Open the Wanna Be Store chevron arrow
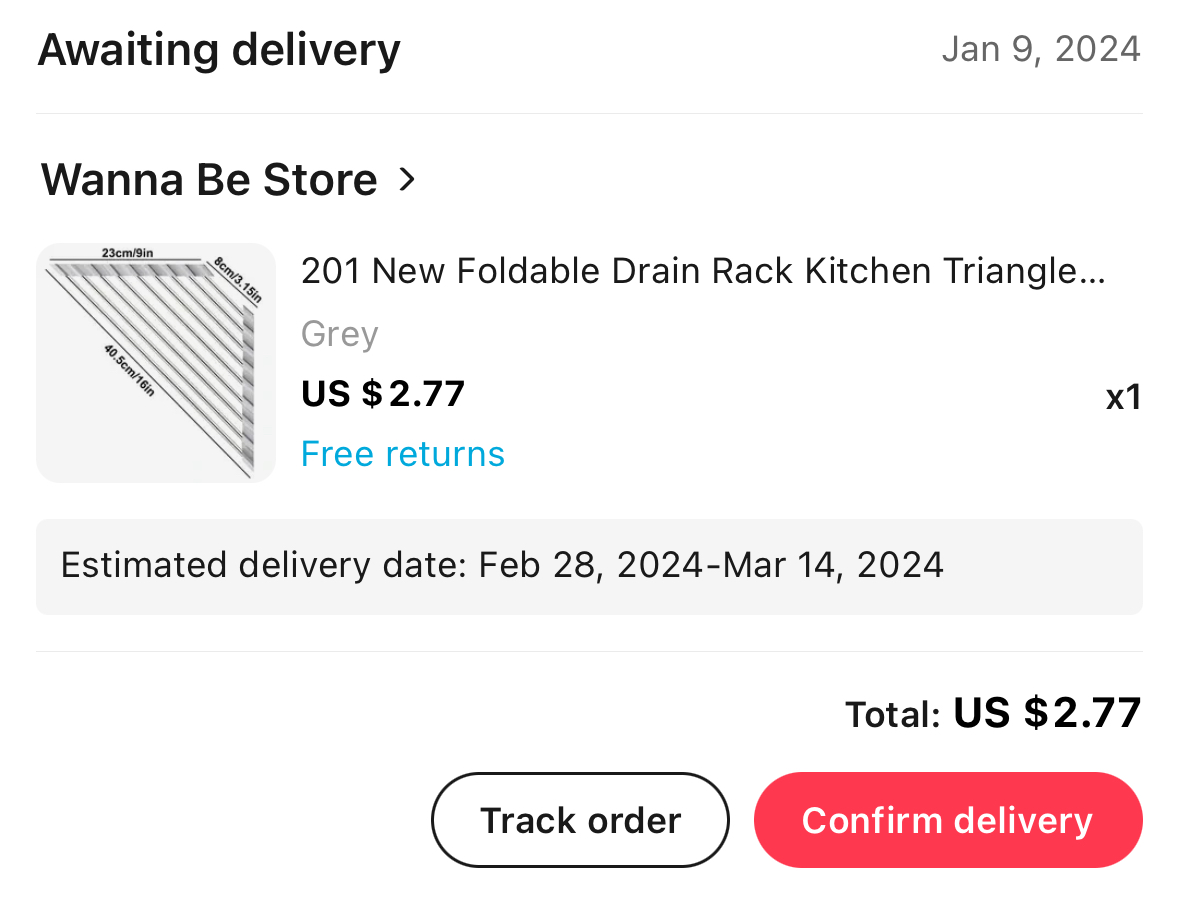This screenshot has width=1179, height=916. pyautogui.click(x=407, y=179)
